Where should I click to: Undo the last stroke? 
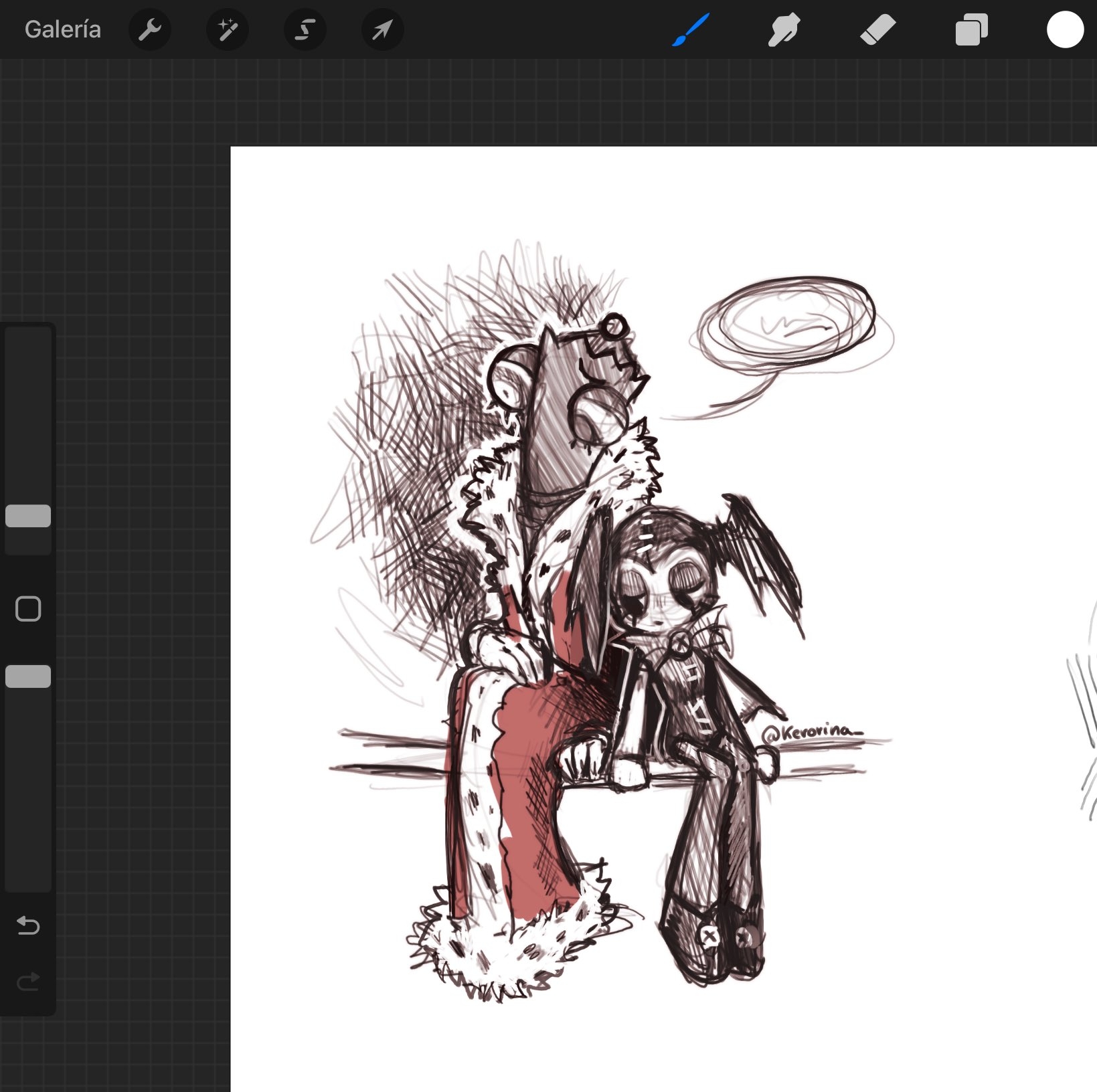click(28, 925)
